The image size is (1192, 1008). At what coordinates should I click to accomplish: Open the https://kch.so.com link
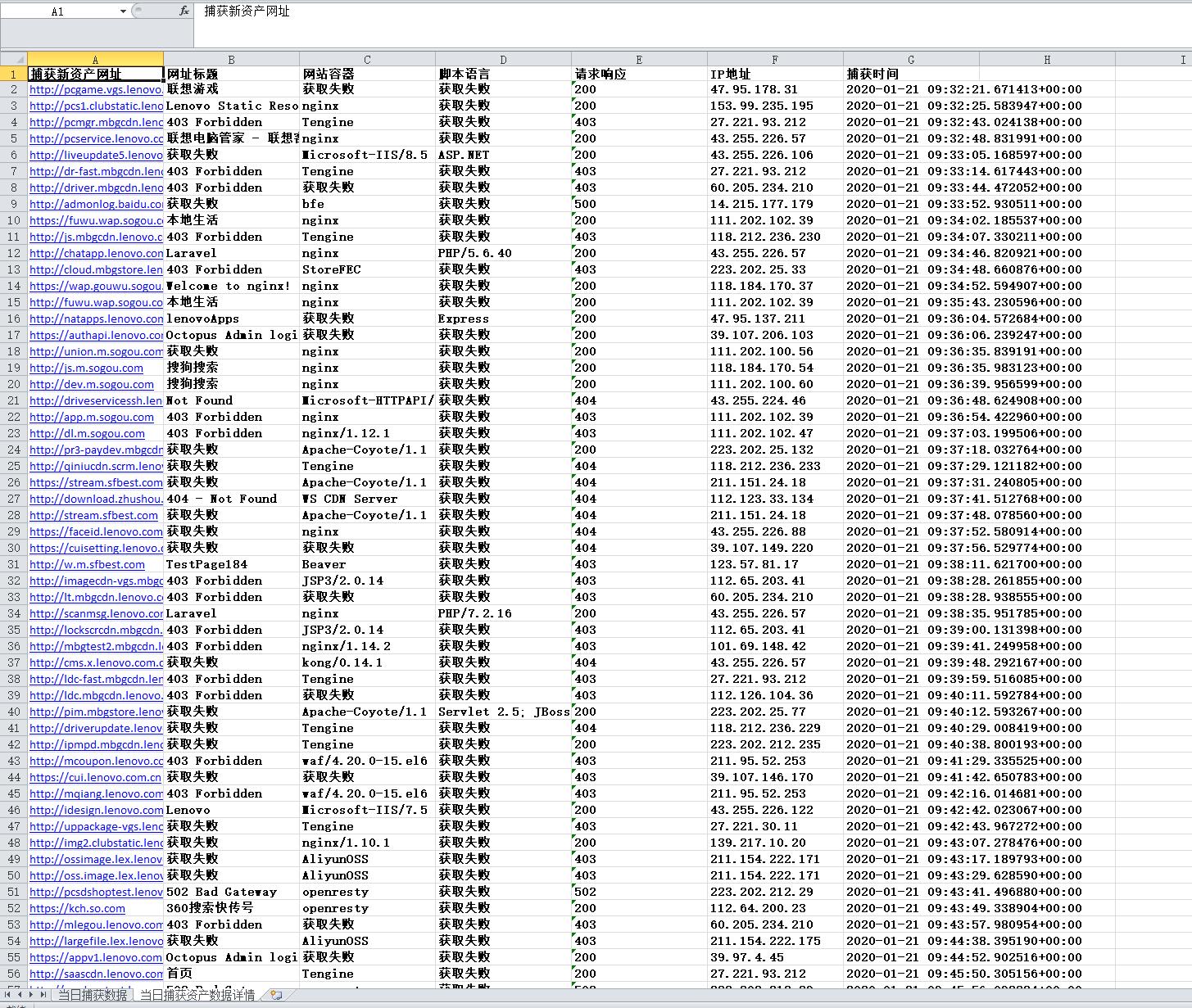tap(77, 908)
